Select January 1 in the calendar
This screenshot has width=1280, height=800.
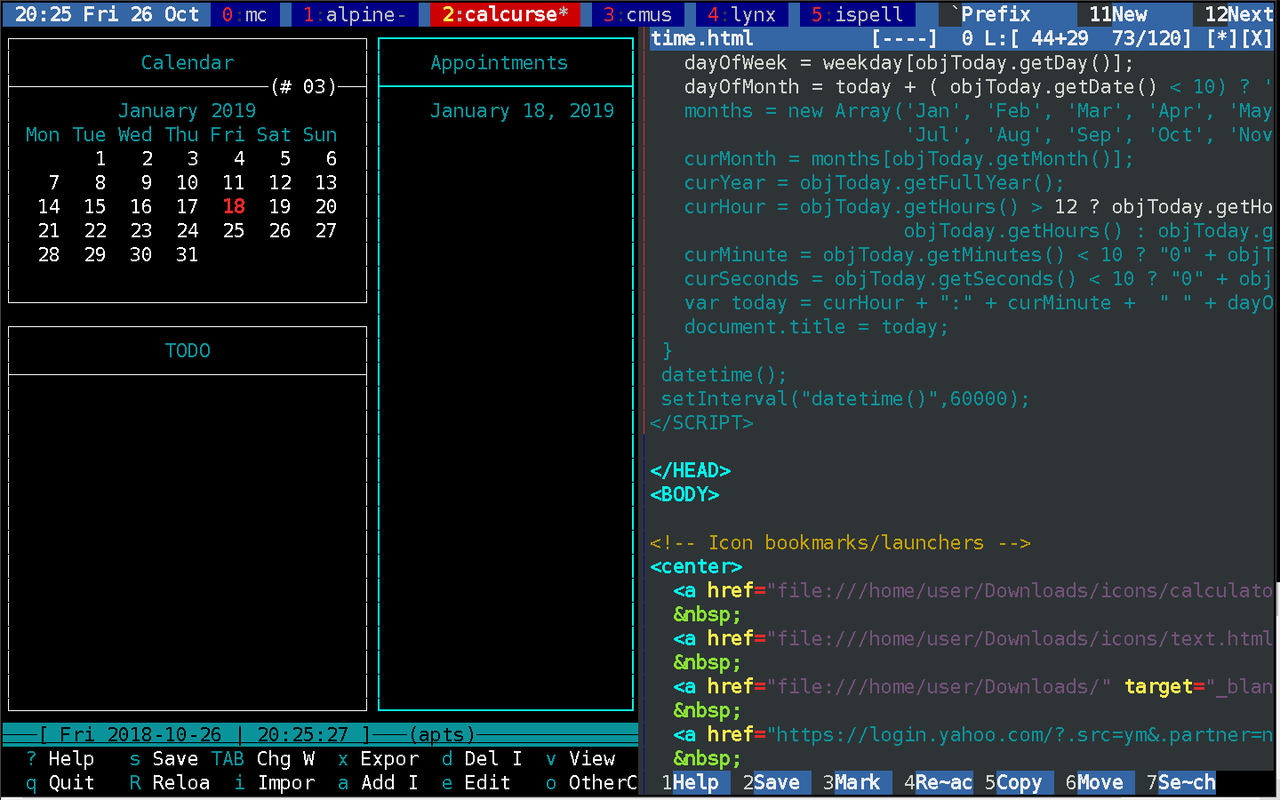(101, 158)
